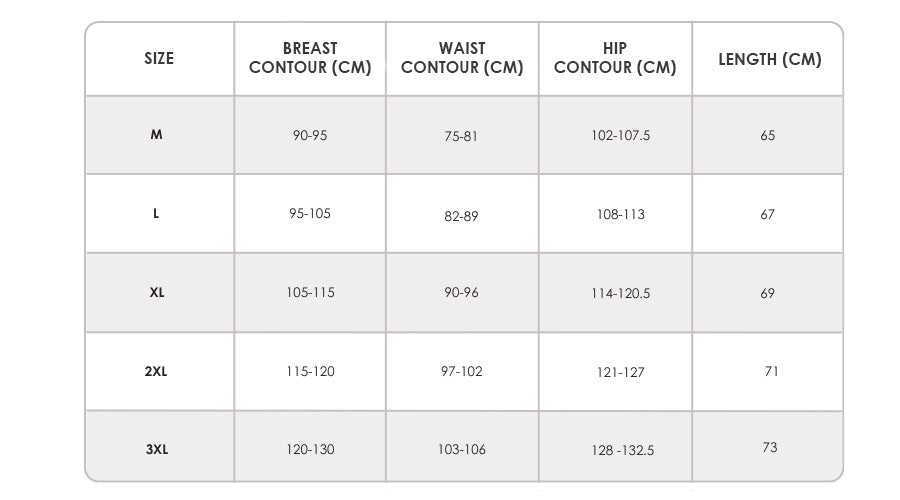
Task: Click the 105-115 breast contour cell
Action: (x=310, y=293)
